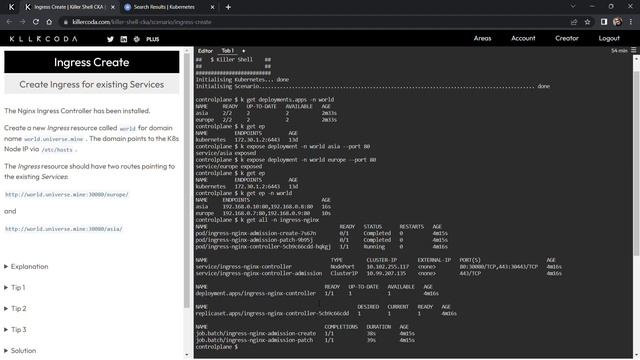Click 'deployment.apps/ingress-nginx-controller' in terminal output

point(256,293)
